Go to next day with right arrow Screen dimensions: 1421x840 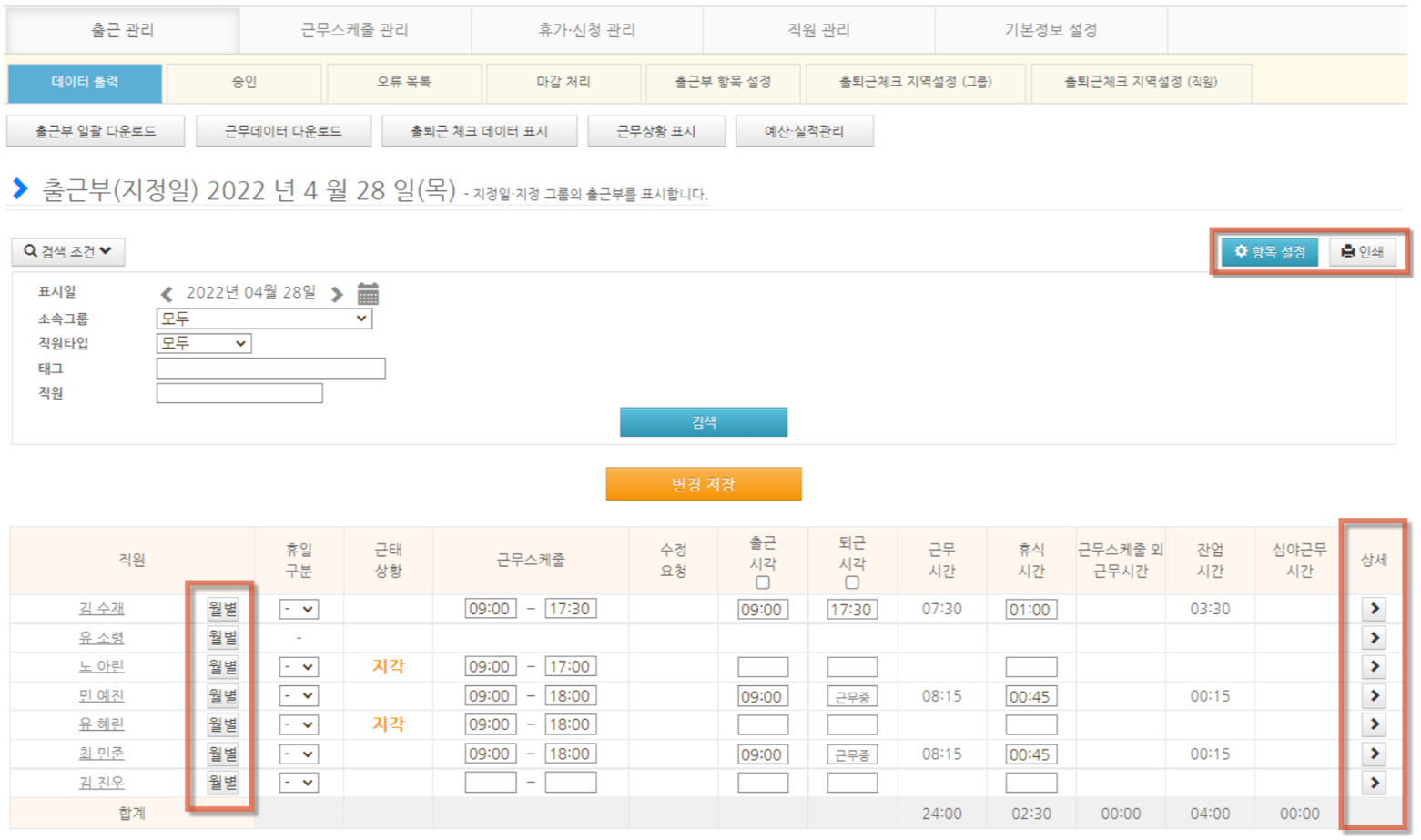click(x=337, y=294)
